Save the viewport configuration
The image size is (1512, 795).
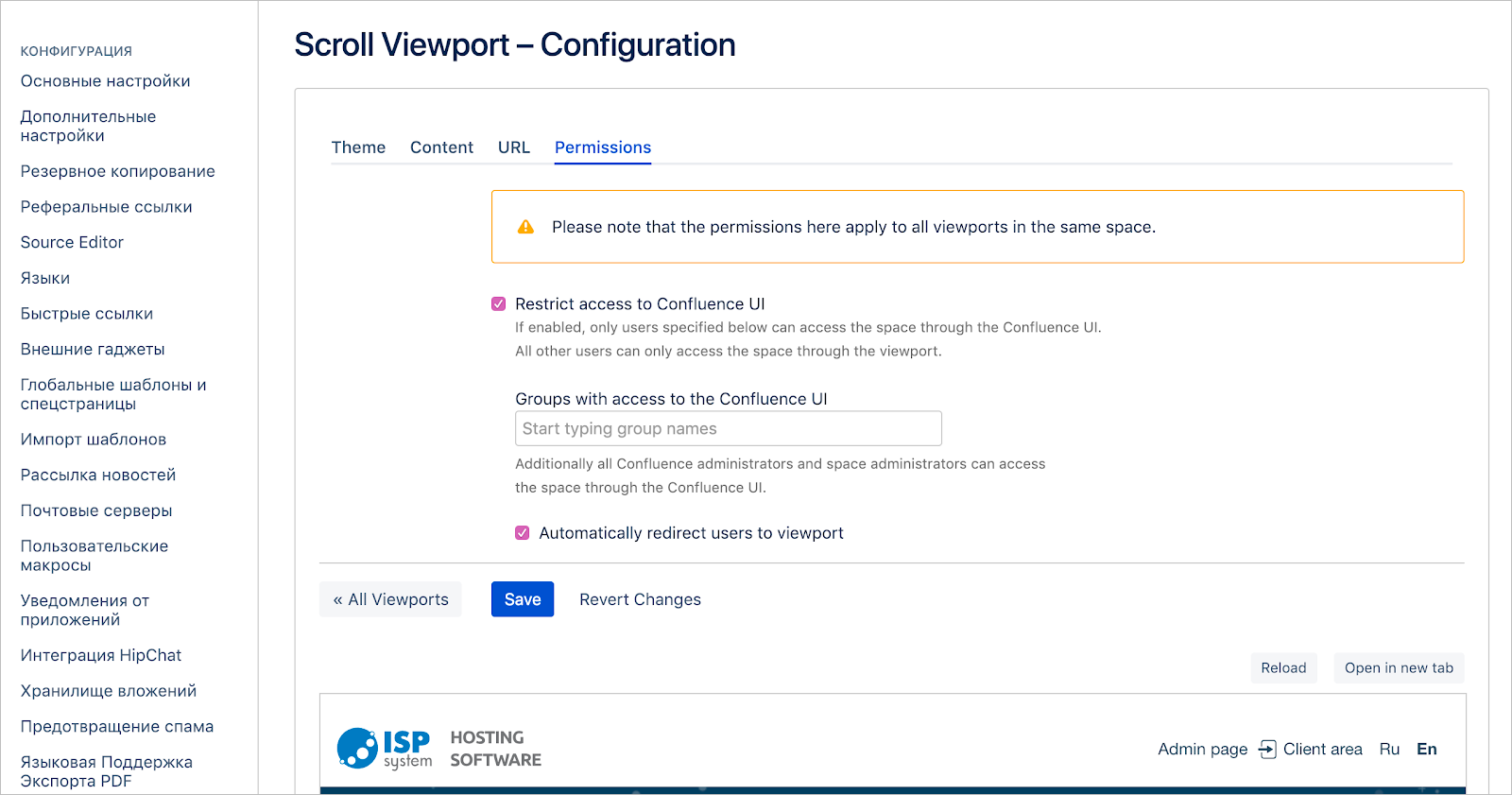[523, 599]
